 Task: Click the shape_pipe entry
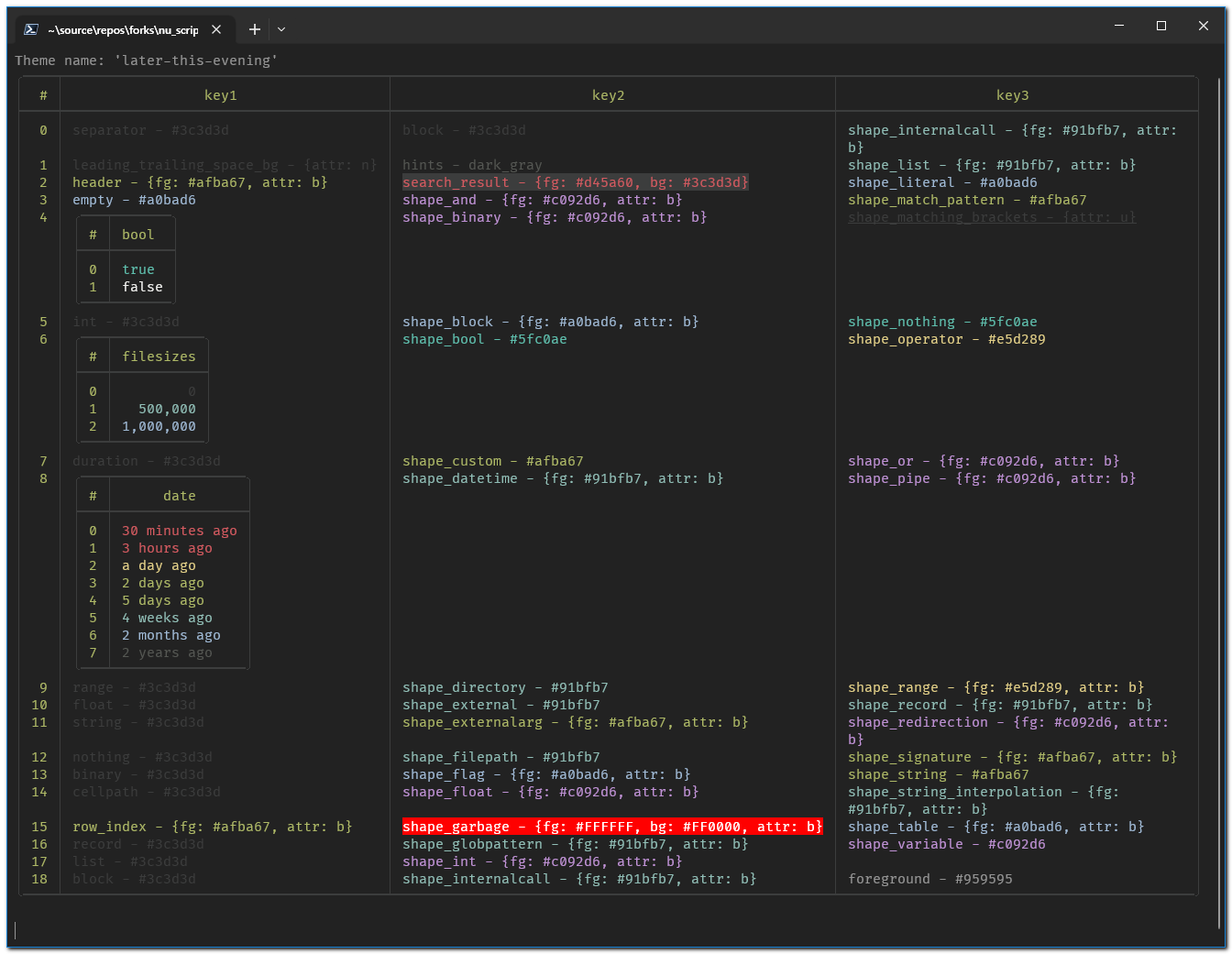(x=992, y=478)
